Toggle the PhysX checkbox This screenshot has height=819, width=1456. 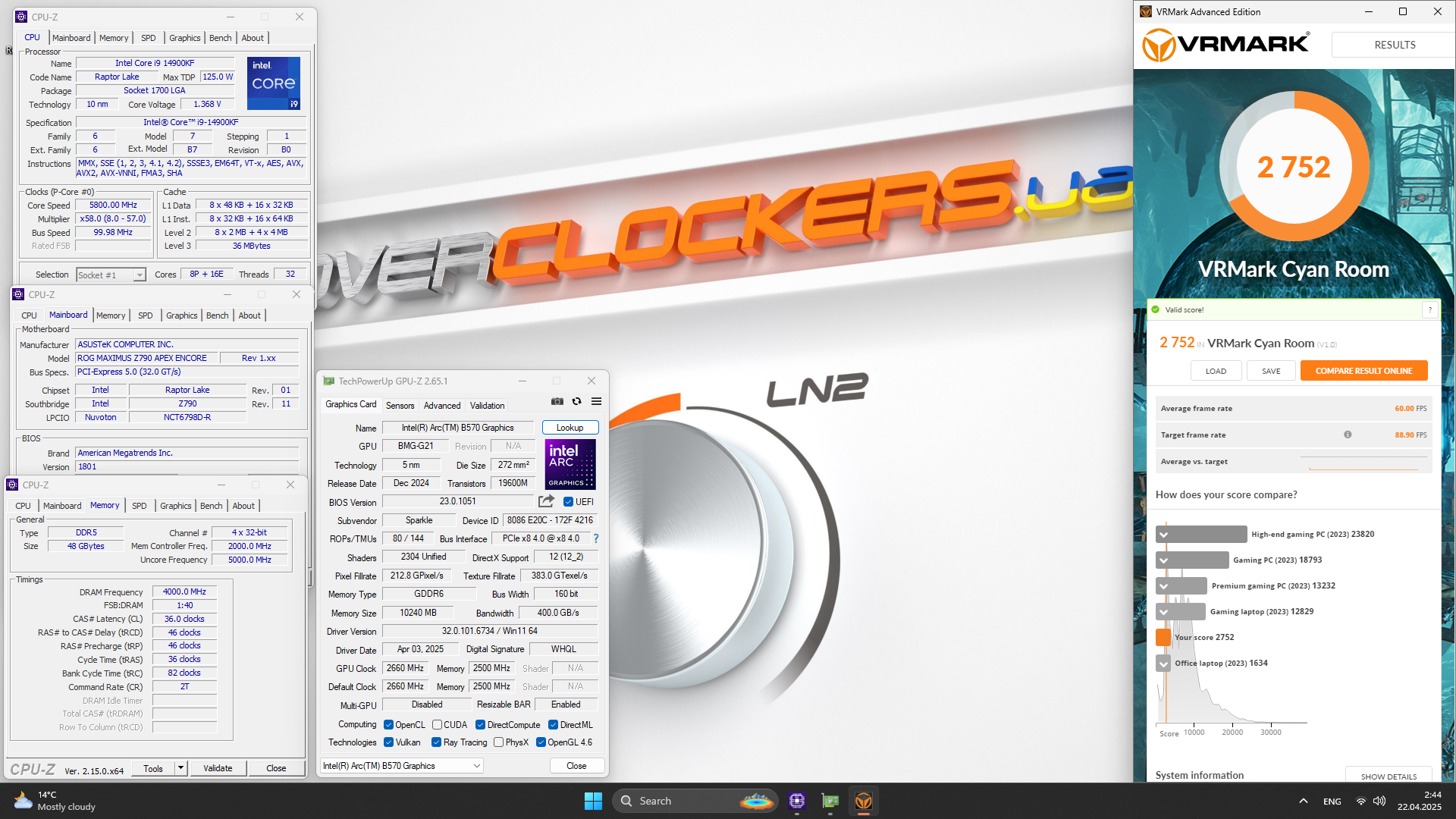pyautogui.click(x=498, y=742)
